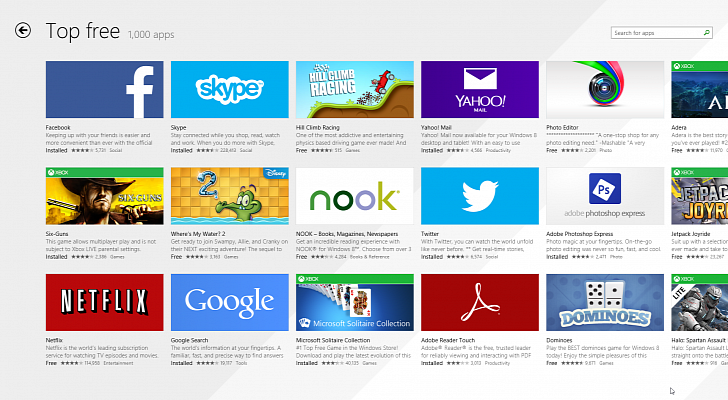
Task: Click Skype's description starting "Stay connected"
Action: tap(226, 139)
